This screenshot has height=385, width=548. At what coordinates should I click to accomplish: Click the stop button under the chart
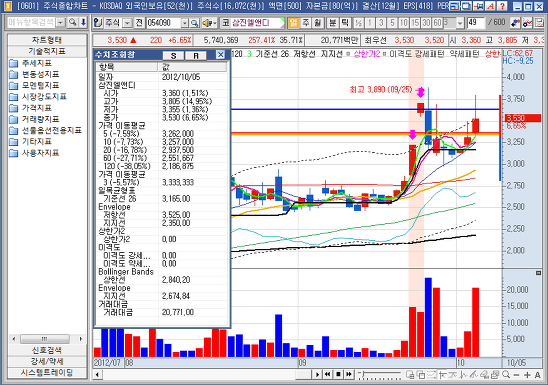pos(338,374)
